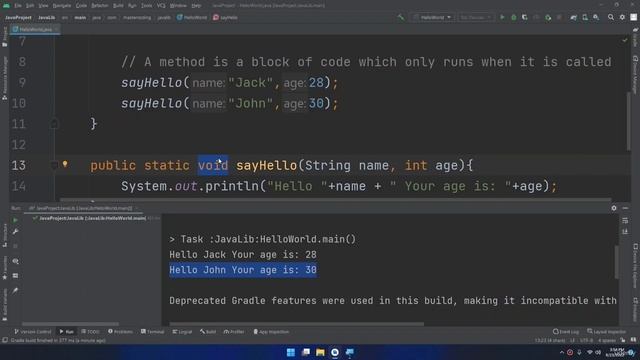
Task: Click the green Debug bug icon
Action: click(x=513, y=18)
